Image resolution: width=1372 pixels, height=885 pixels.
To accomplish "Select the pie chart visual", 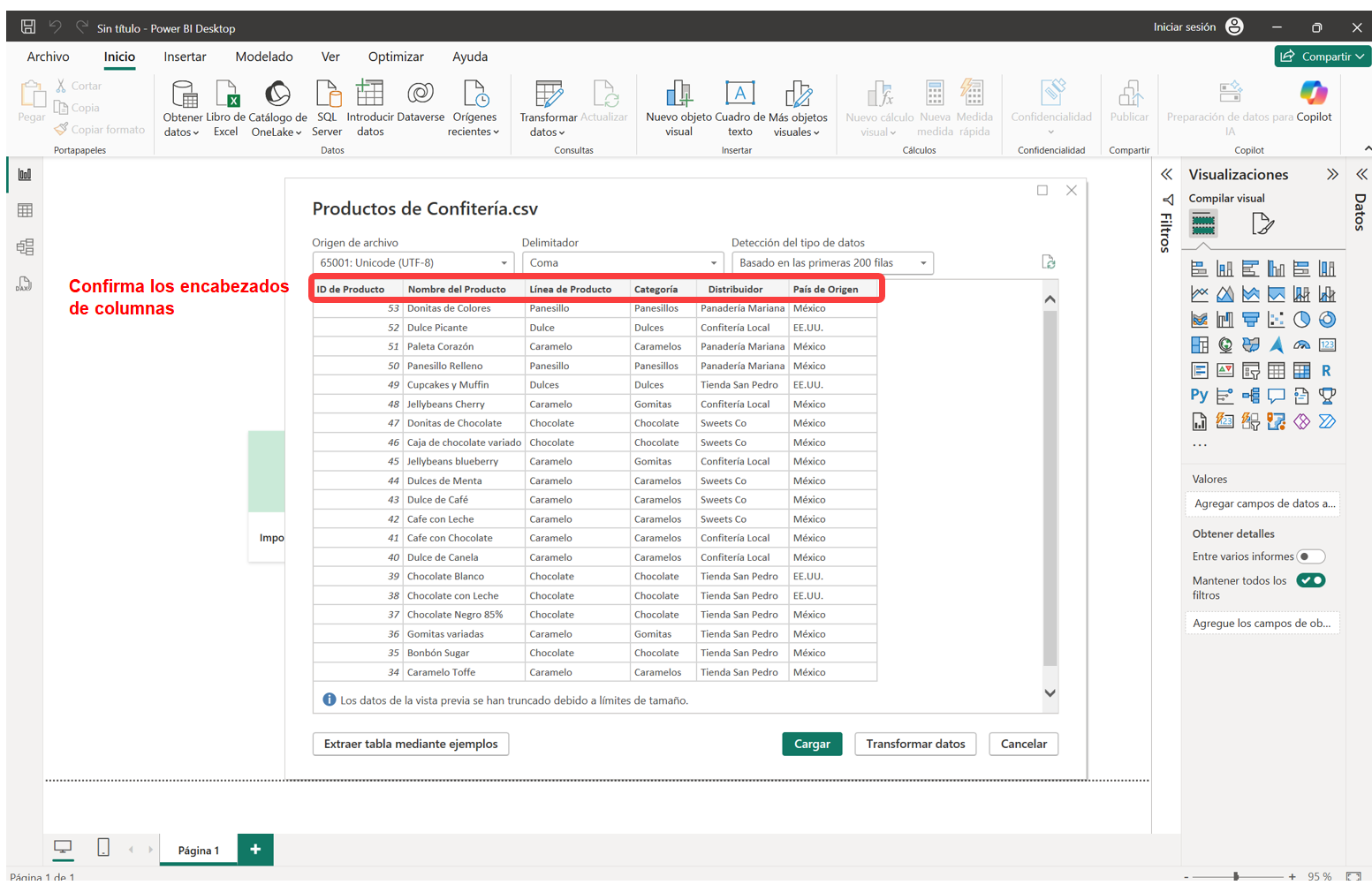I will coord(1302,320).
